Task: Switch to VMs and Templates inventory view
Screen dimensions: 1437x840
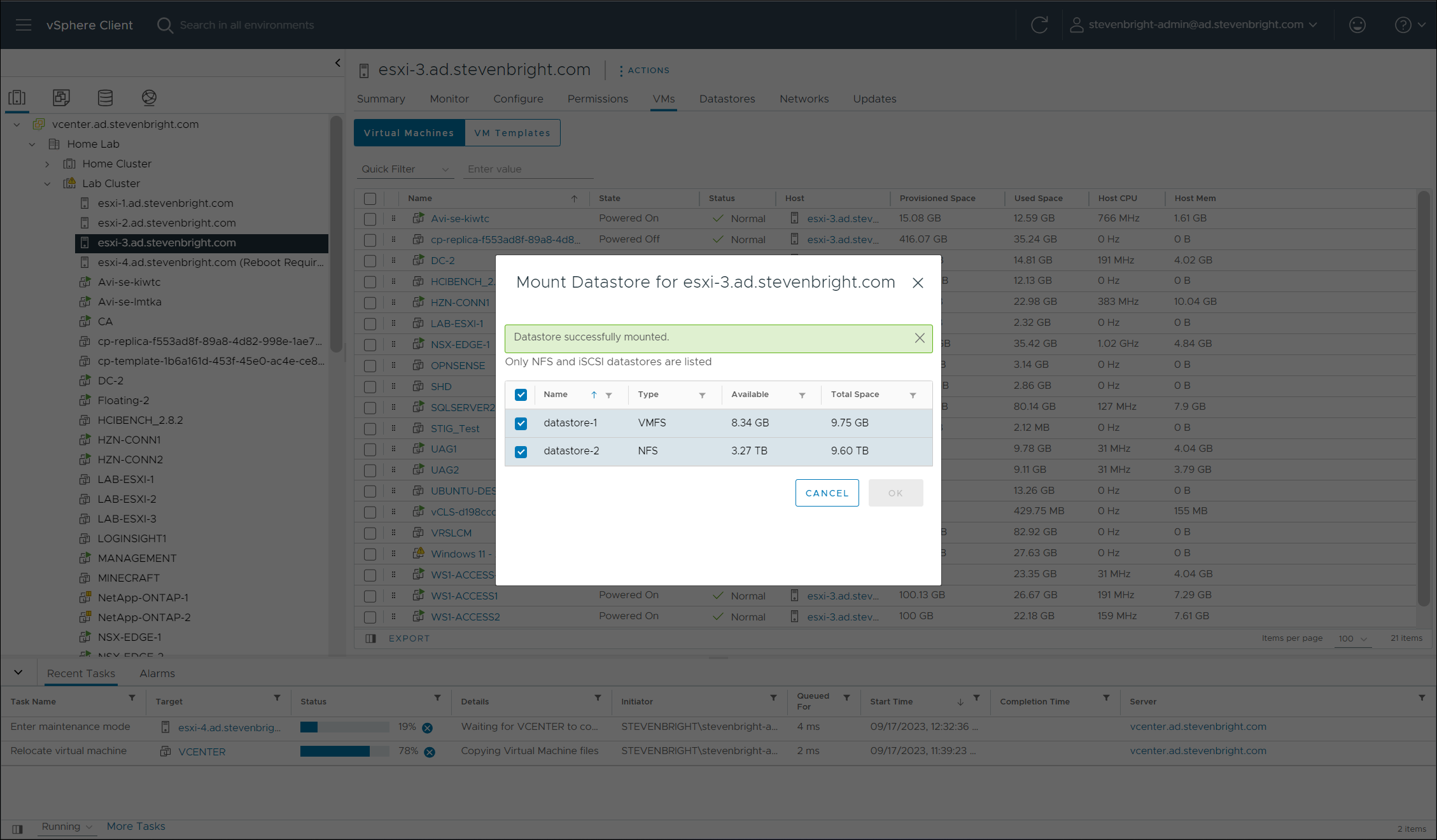Action: click(61, 97)
